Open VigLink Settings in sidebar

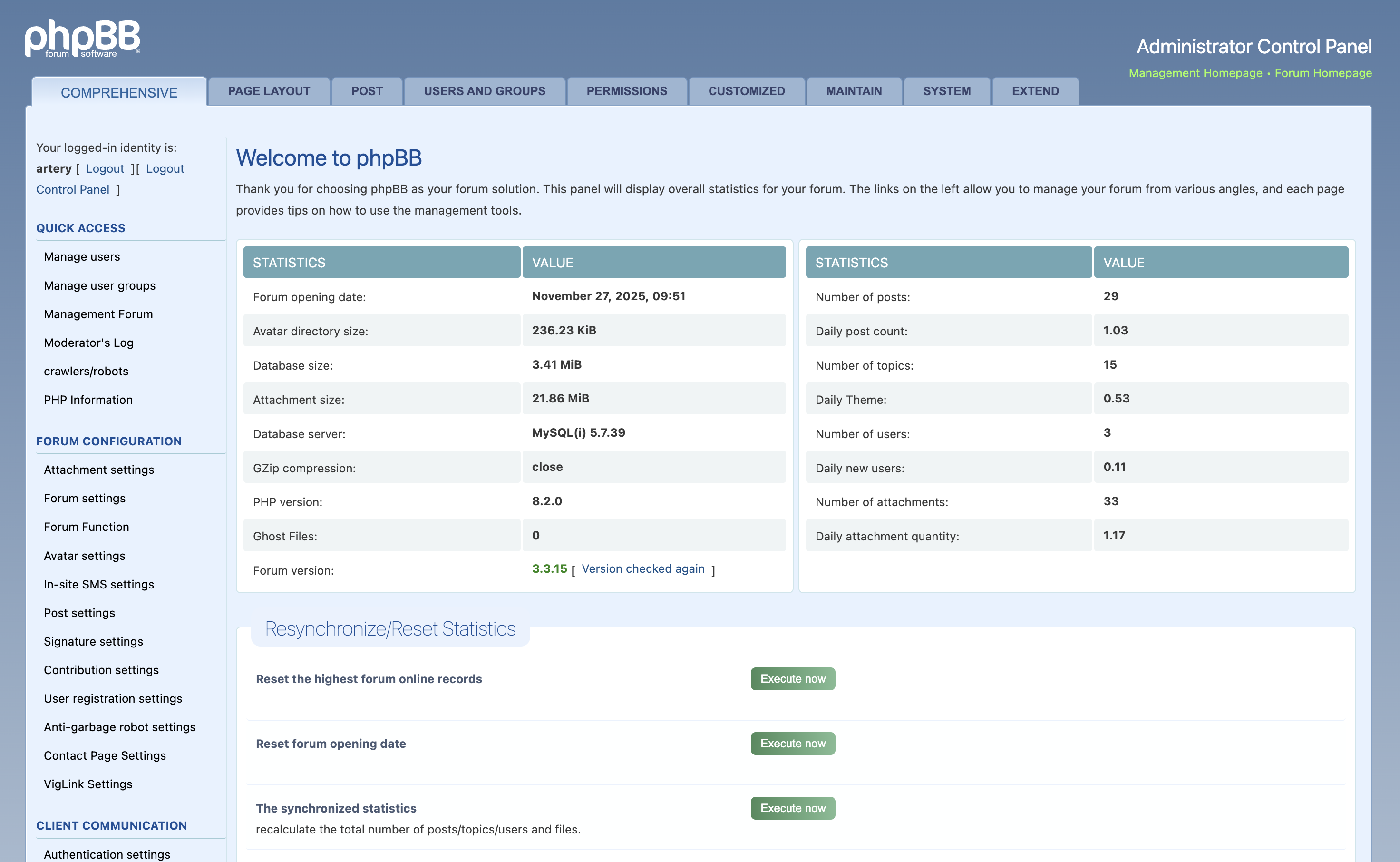point(88,784)
